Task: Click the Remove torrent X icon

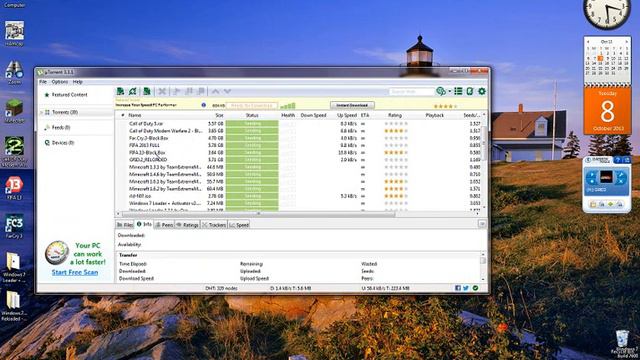Action: pyautogui.click(x=162, y=91)
